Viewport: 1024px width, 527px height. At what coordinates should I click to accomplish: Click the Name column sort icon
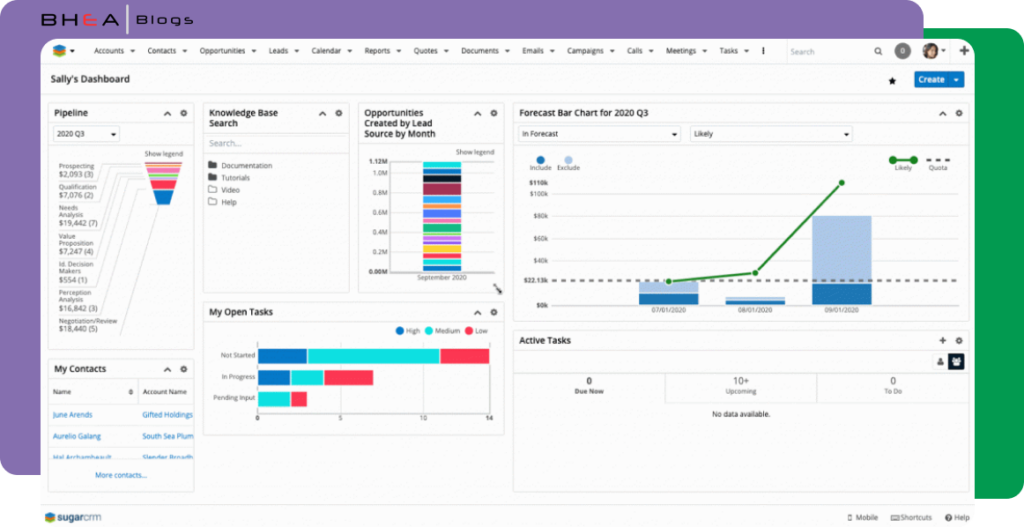131,392
